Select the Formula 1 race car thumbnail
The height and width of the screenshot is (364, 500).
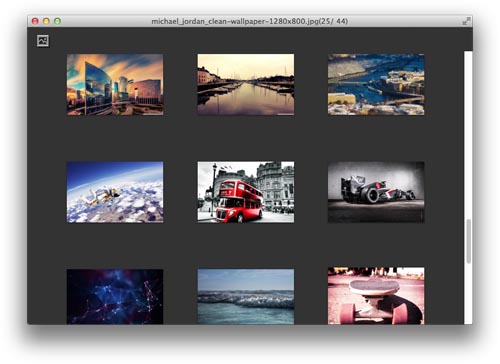point(376,192)
